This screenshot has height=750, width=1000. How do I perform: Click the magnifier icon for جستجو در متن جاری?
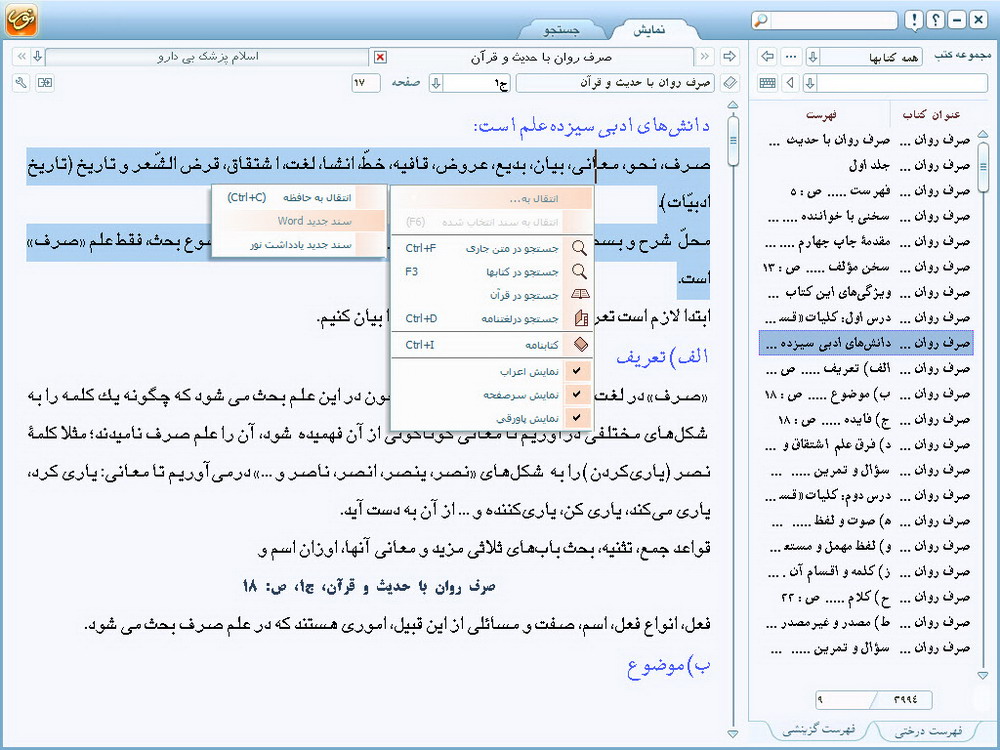click(x=579, y=248)
